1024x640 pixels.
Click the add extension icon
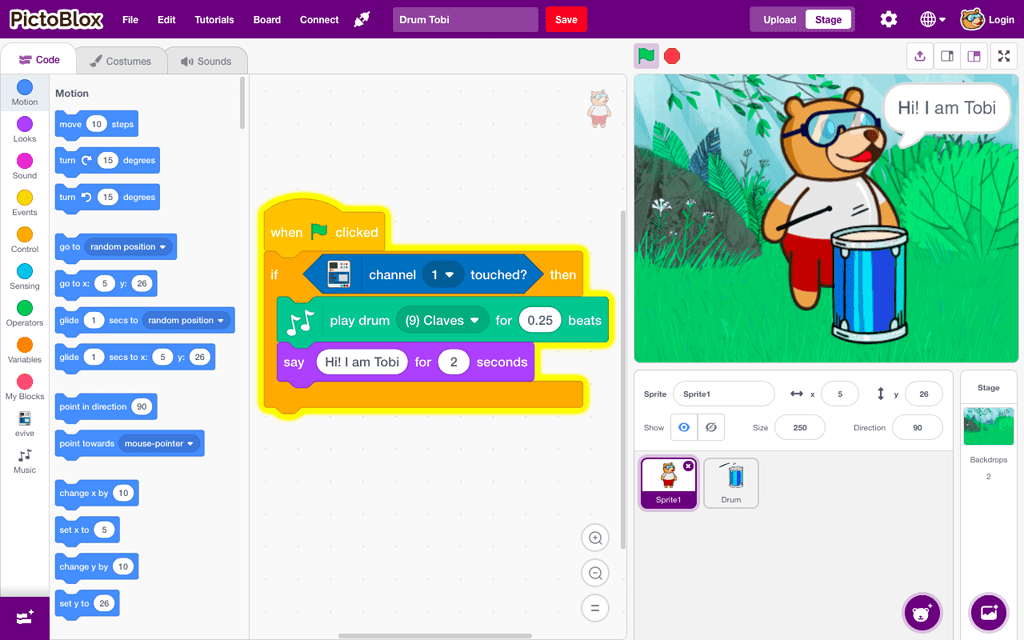pos(25,618)
